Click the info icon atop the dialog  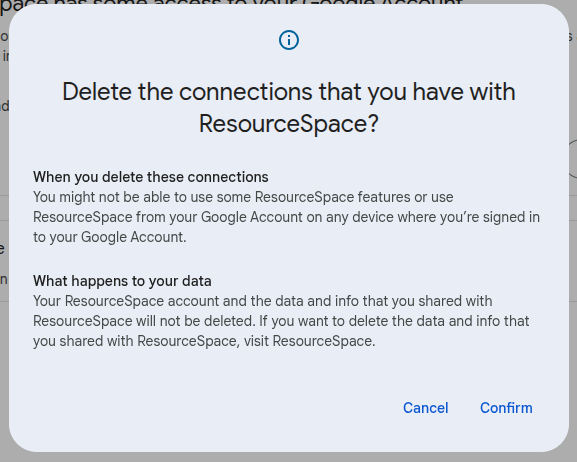tap(289, 40)
